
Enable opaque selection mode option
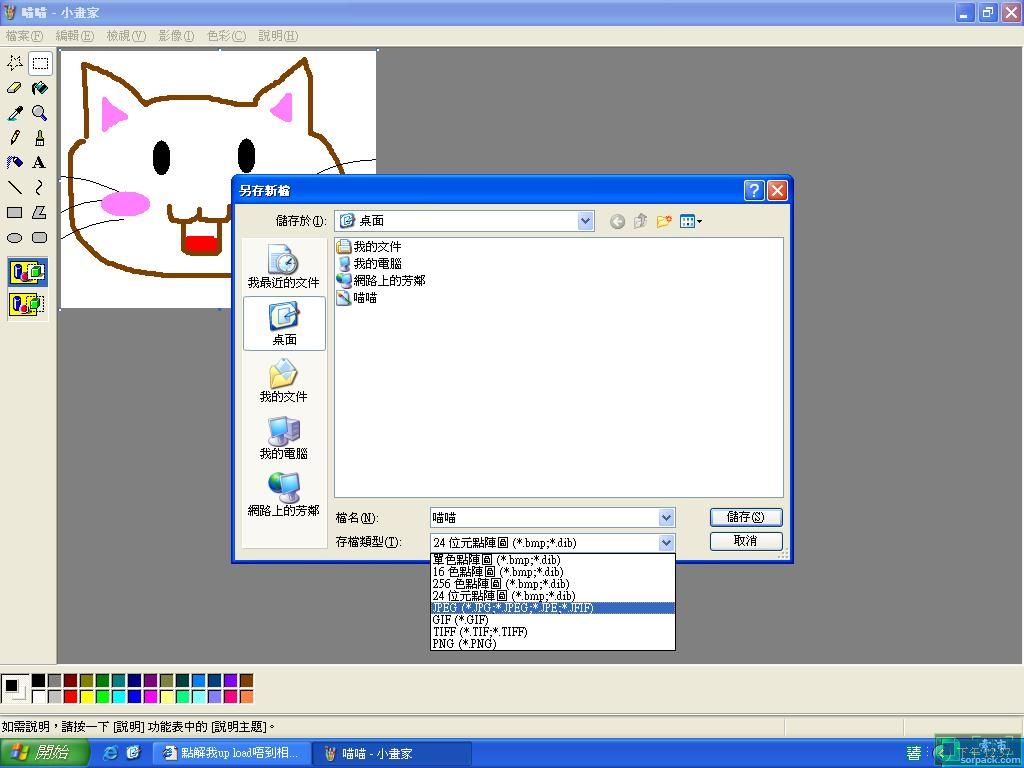pyautogui.click(x=27, y=272)
